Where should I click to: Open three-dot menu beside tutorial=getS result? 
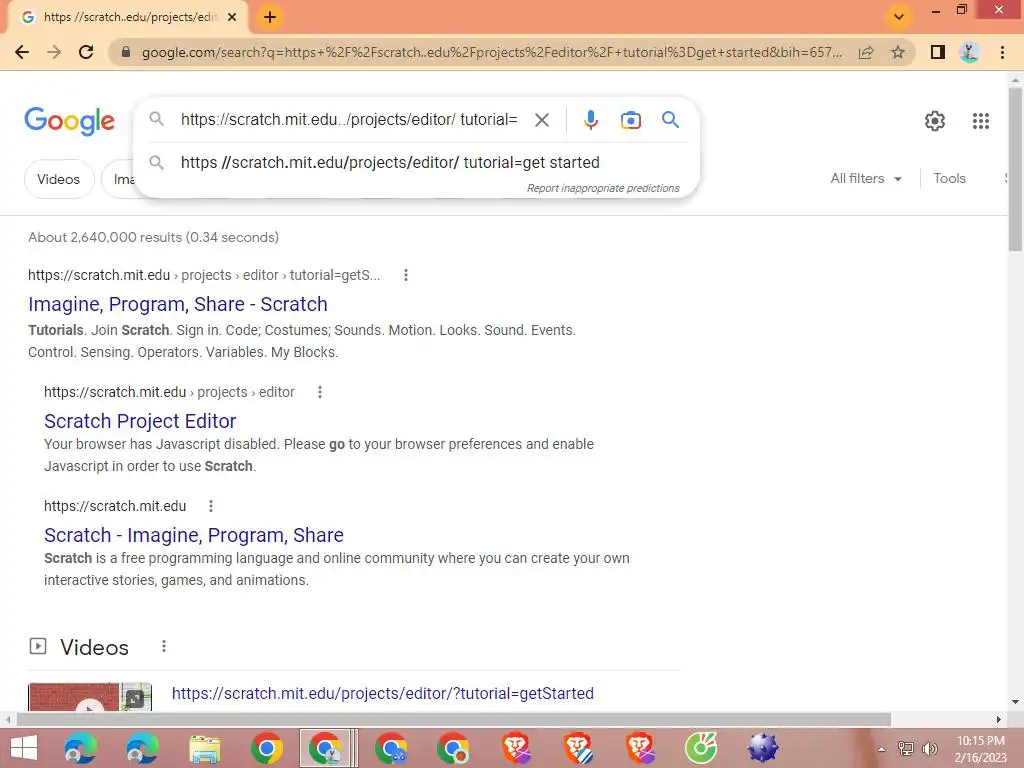click(x=406, y=275)
